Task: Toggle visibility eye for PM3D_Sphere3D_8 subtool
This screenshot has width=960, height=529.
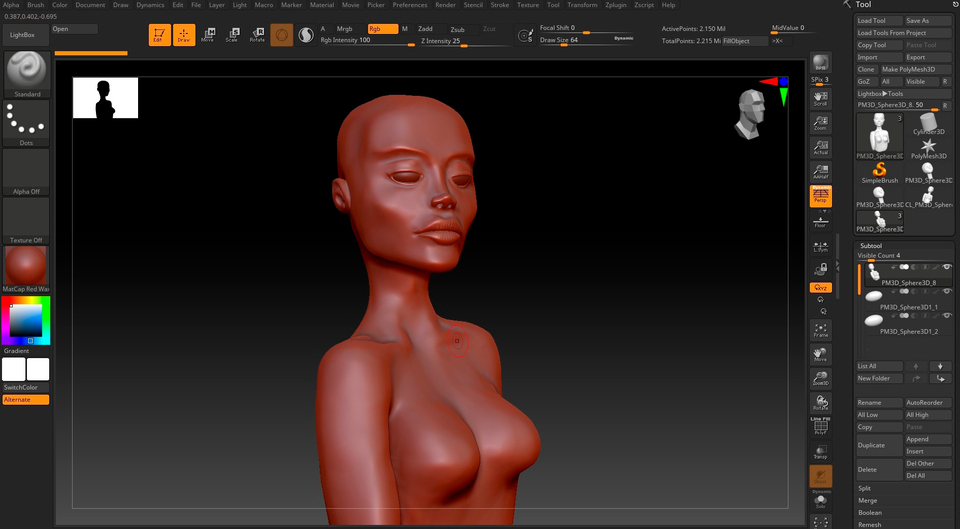Action: 946,267
